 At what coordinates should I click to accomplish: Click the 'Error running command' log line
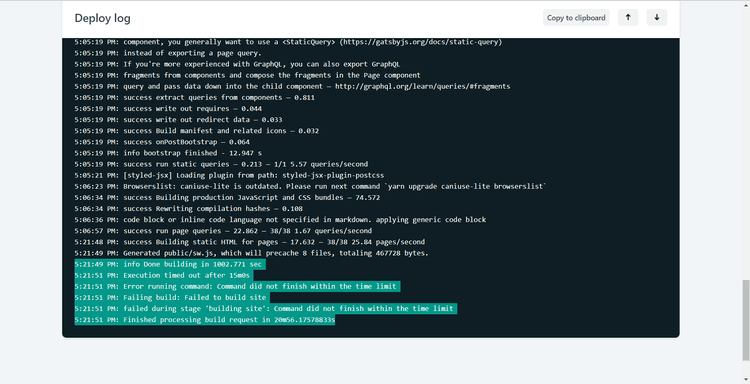pyautogui.click(x=237, y=286)
